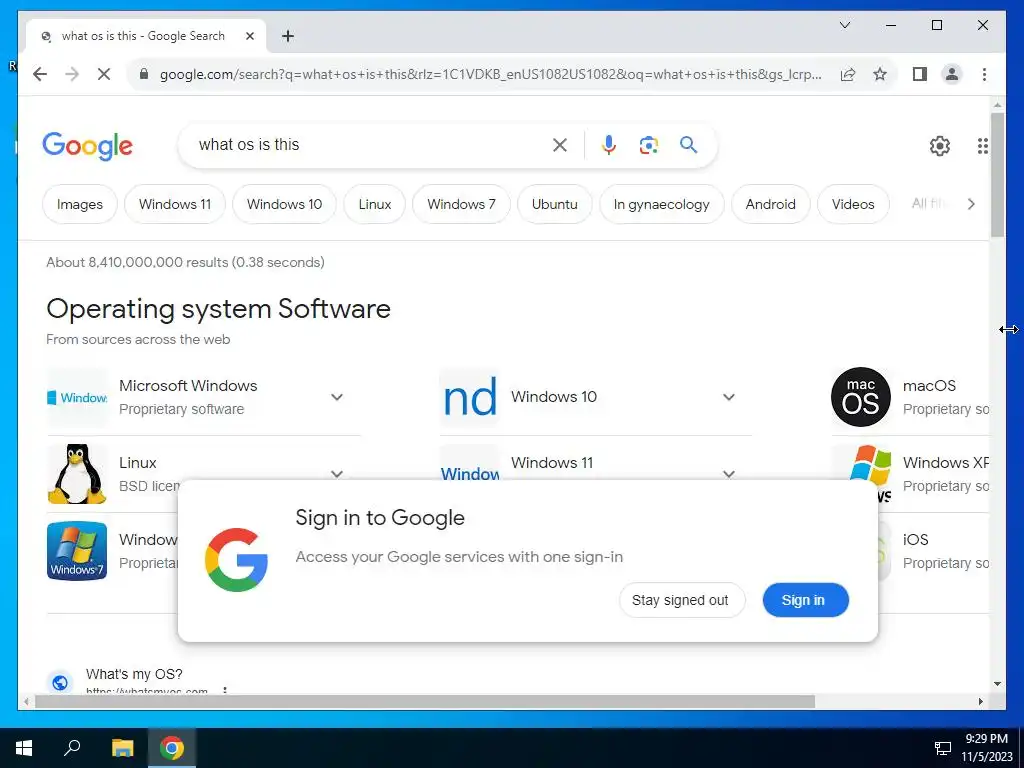
Task: Open Google quick settings gear
Action: [x=940, y=146]
